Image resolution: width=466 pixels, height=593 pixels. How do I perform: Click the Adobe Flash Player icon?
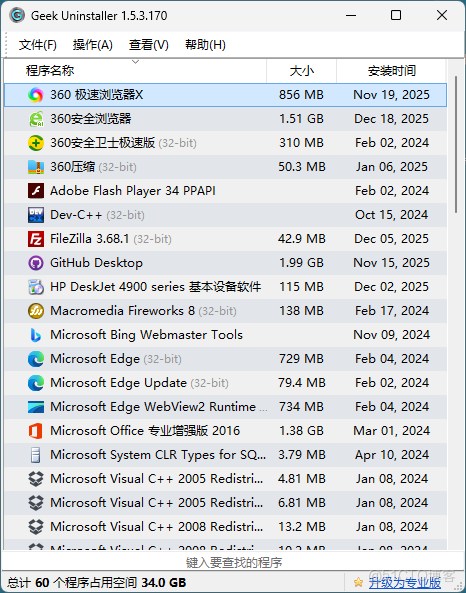36,191
